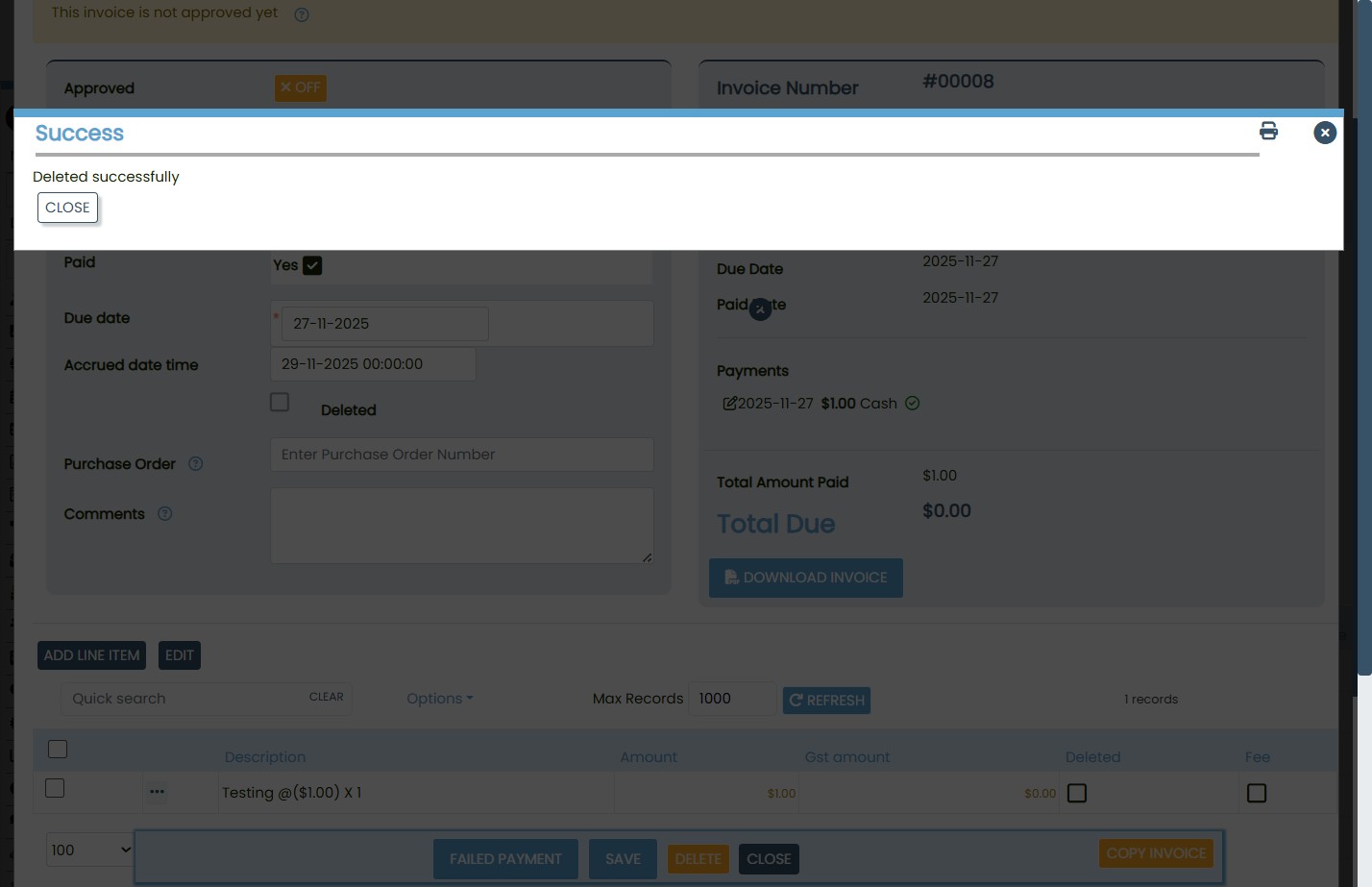Click the Due date field 27-11-2025

coord(384,324)
